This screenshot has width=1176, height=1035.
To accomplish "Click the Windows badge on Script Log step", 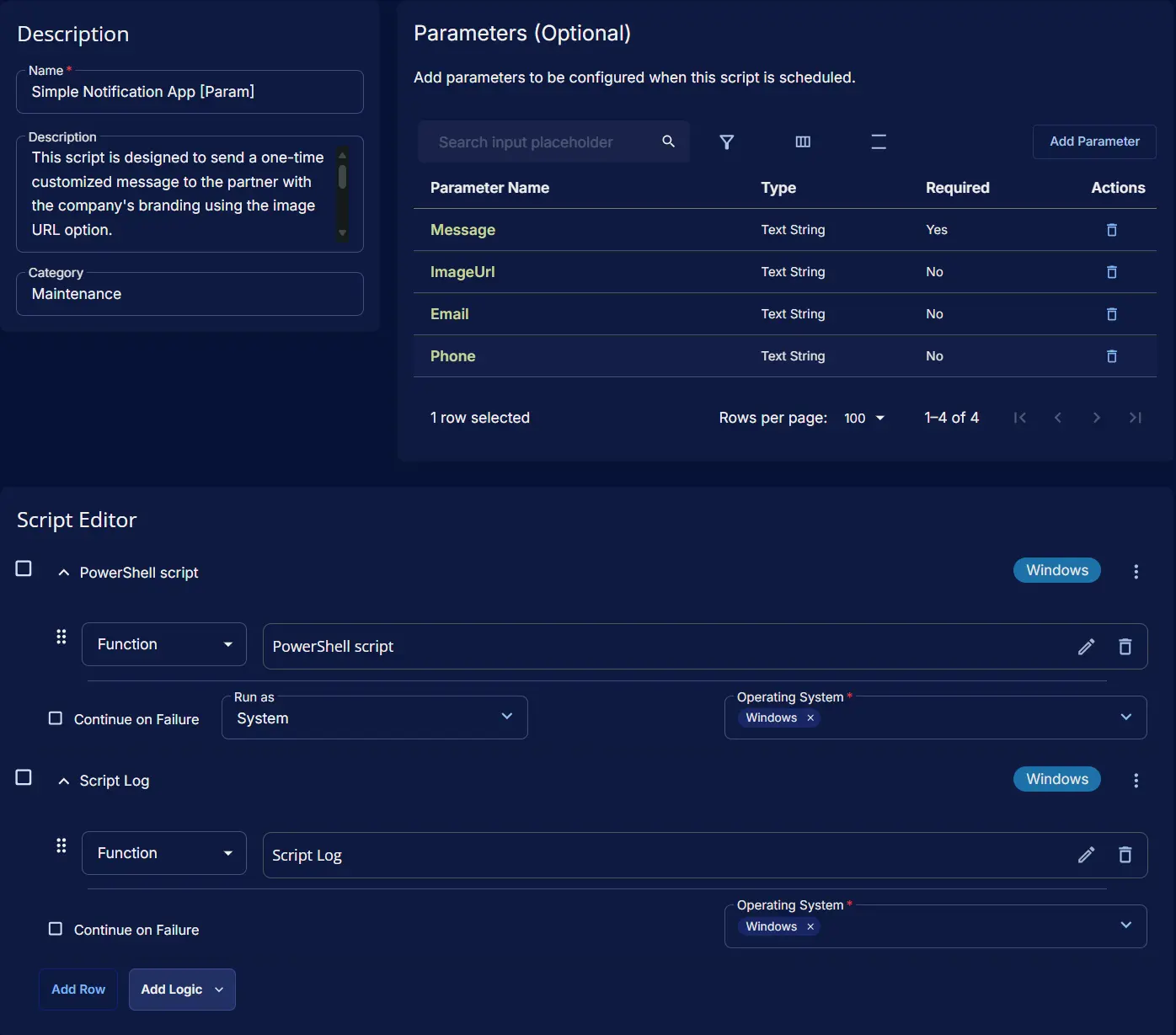I will (1057, 779).
